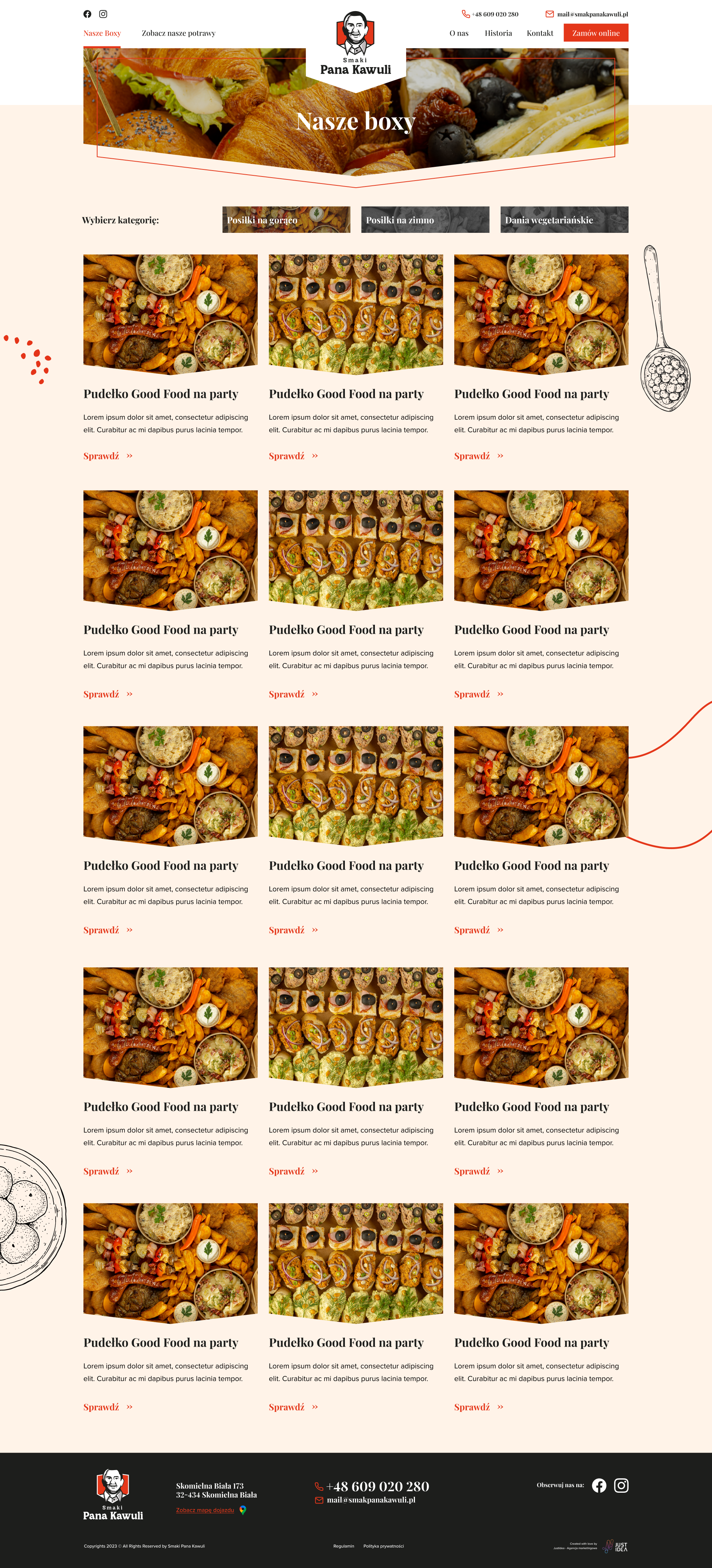Select the Posiłki na zimno category
712x1568 pixels.
(x=425, y=220)
